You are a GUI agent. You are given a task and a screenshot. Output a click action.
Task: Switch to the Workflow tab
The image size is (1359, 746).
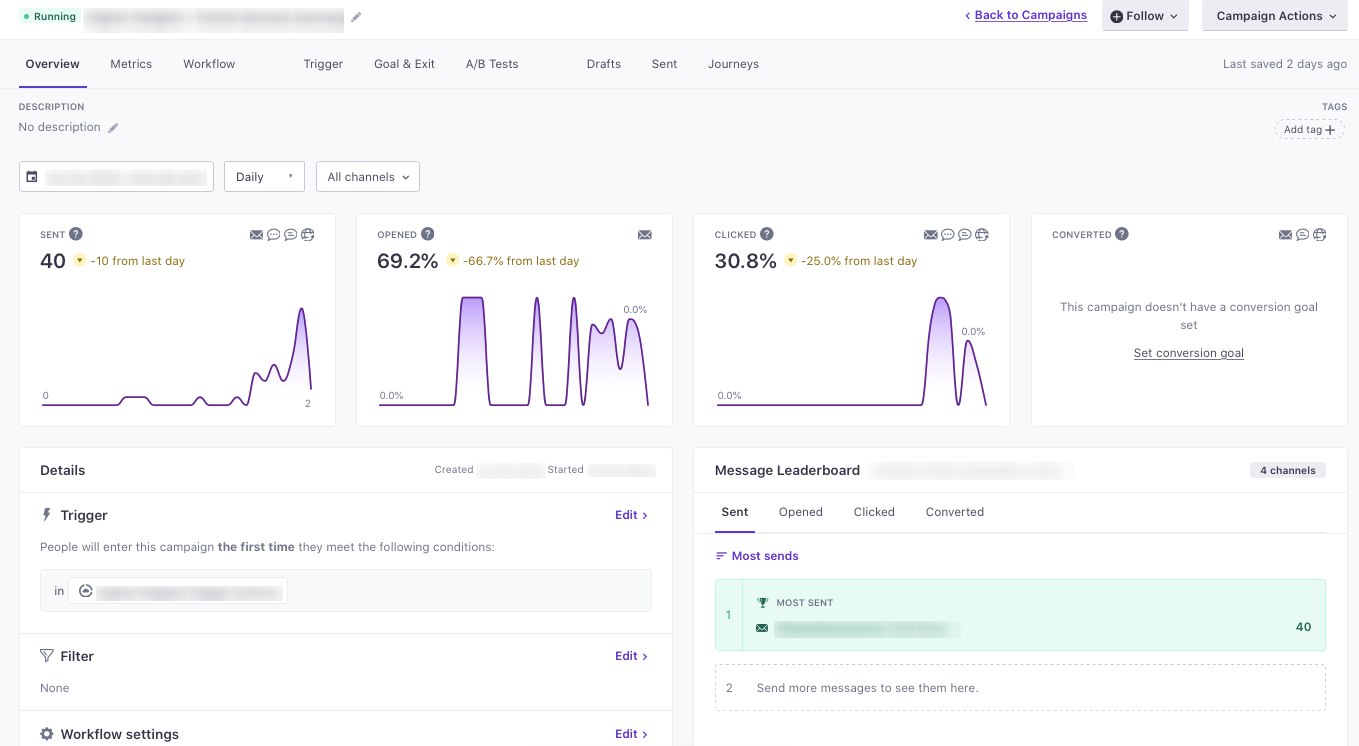click(x=209, y=64)
